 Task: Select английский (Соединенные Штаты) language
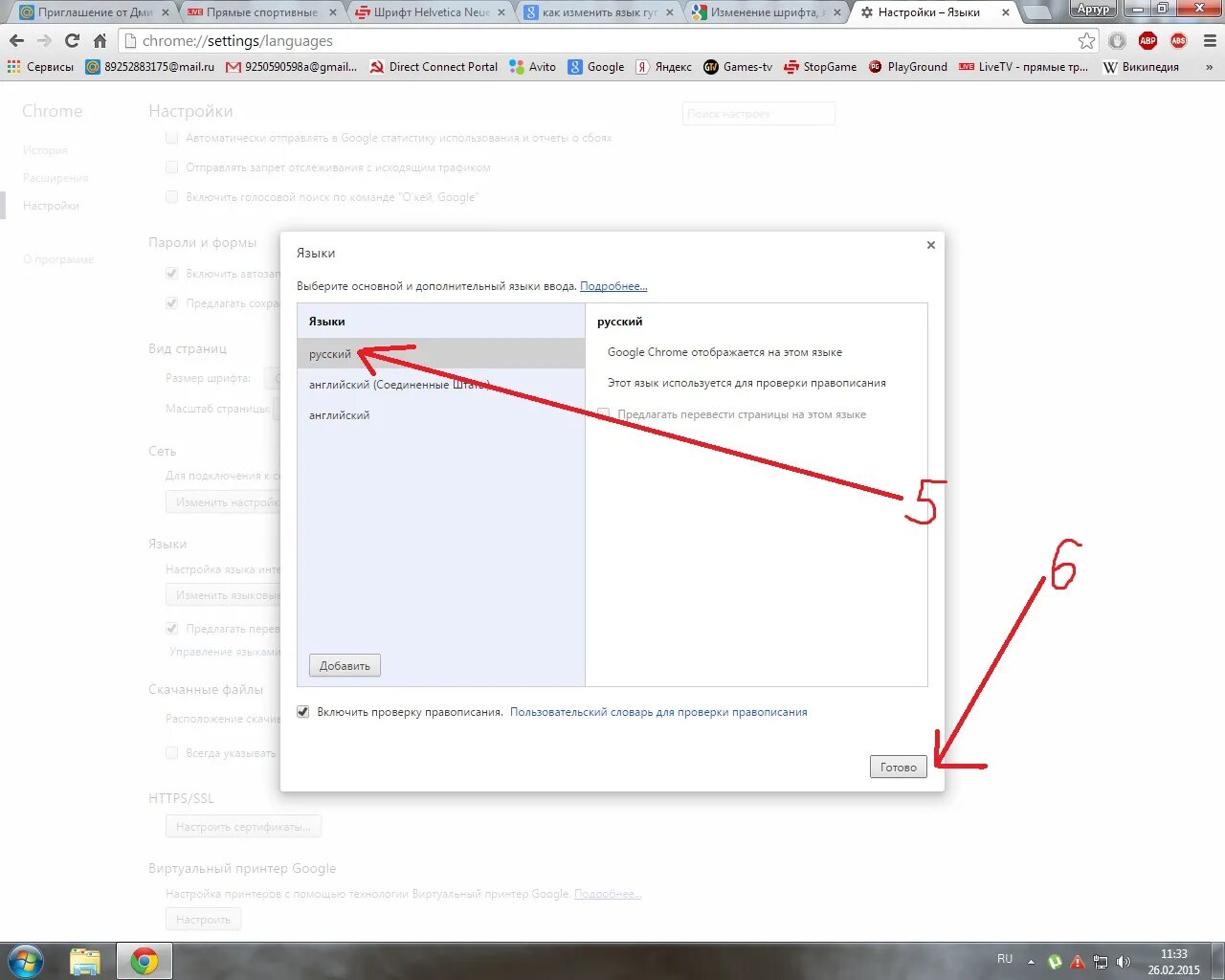(x=441, y=384)
